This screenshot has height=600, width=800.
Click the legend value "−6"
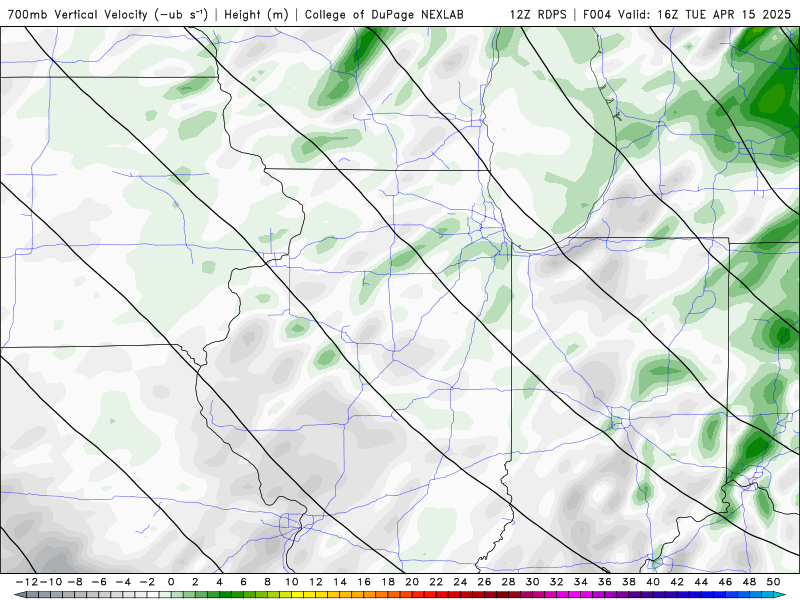coord(98,582)
